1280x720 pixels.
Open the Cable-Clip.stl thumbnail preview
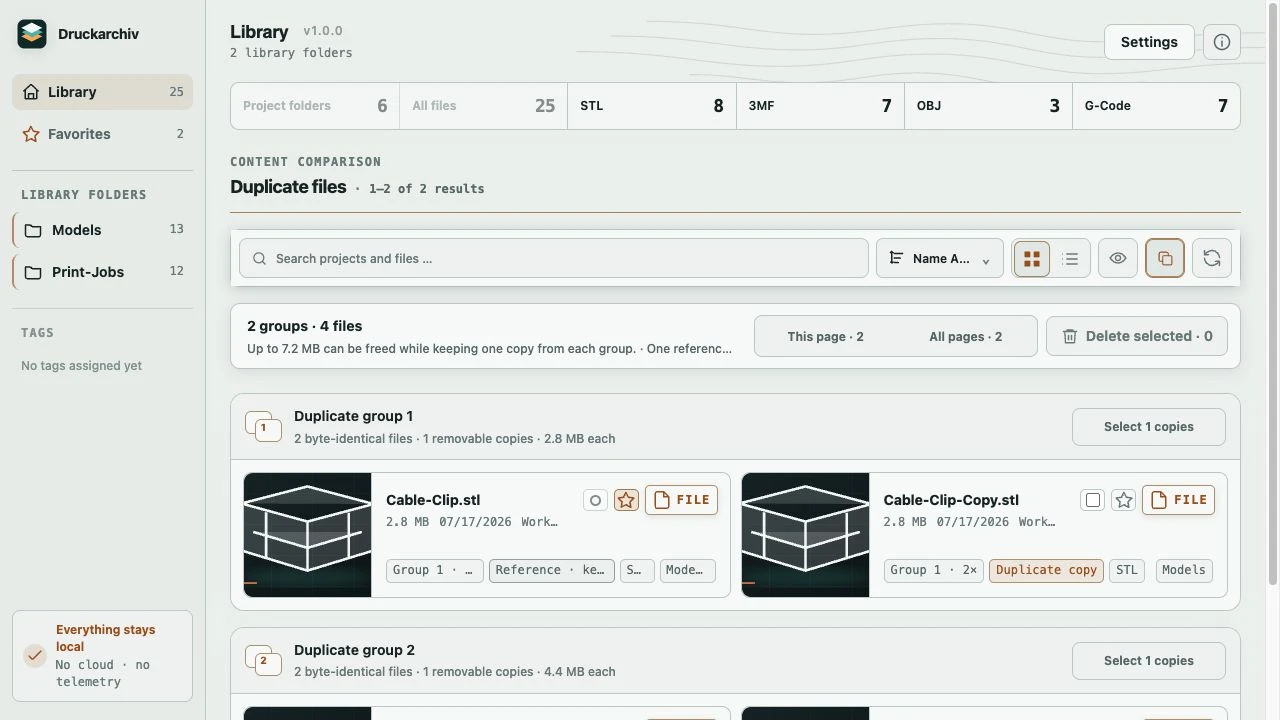pyautogui.click(x=307, y=535)
